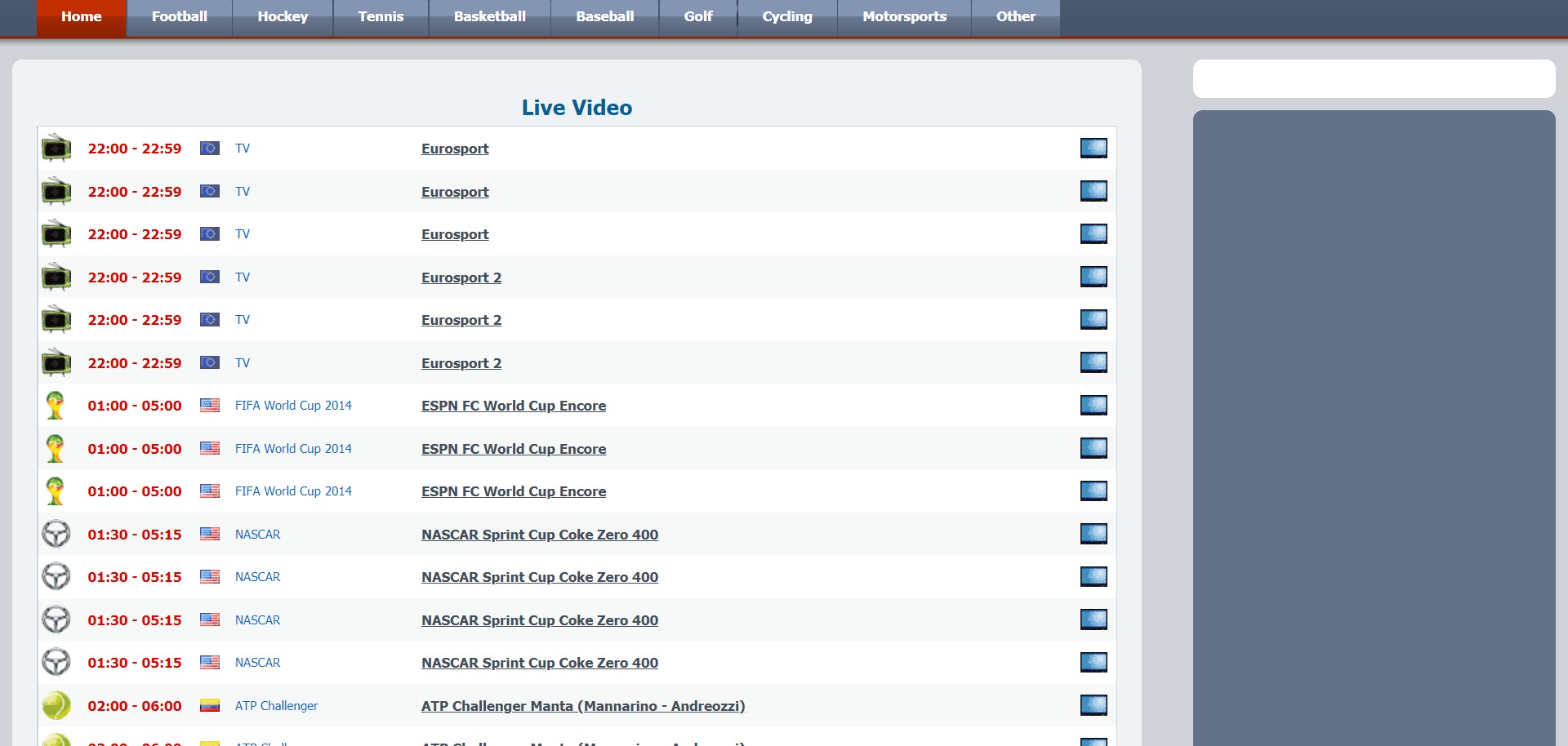Click the steering wheel icon in the fourth NASCAR row
Viewport: 1568px width, 746px height.
(x=56, y=662)
